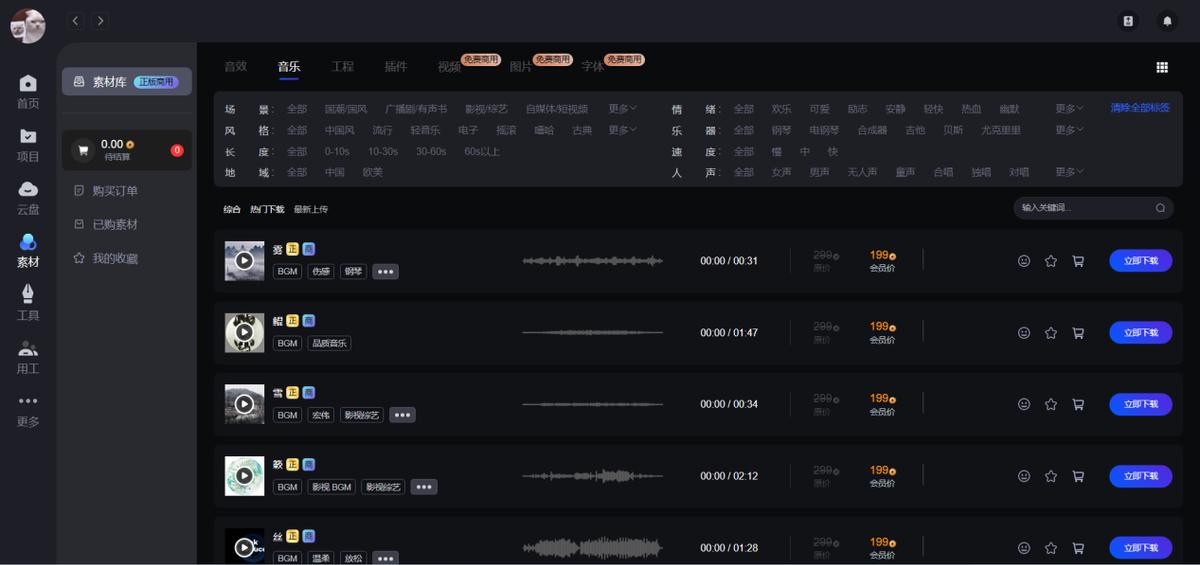Select the 欢乐 mood filter
The height and width of the screenshot is (565, 1200).
click(x=781, y=109)
